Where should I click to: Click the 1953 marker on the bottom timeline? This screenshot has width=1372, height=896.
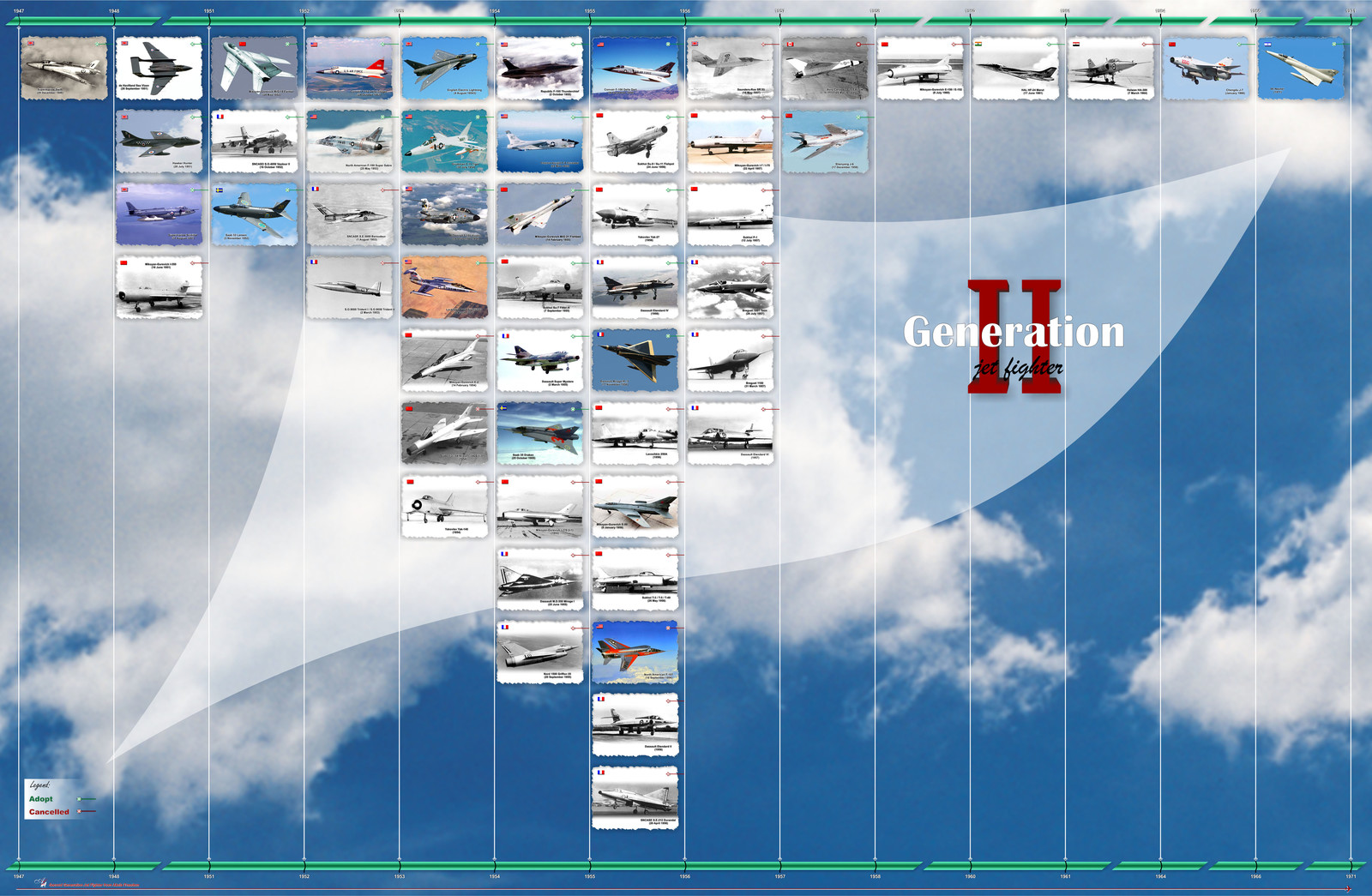[x=400, y=876]
